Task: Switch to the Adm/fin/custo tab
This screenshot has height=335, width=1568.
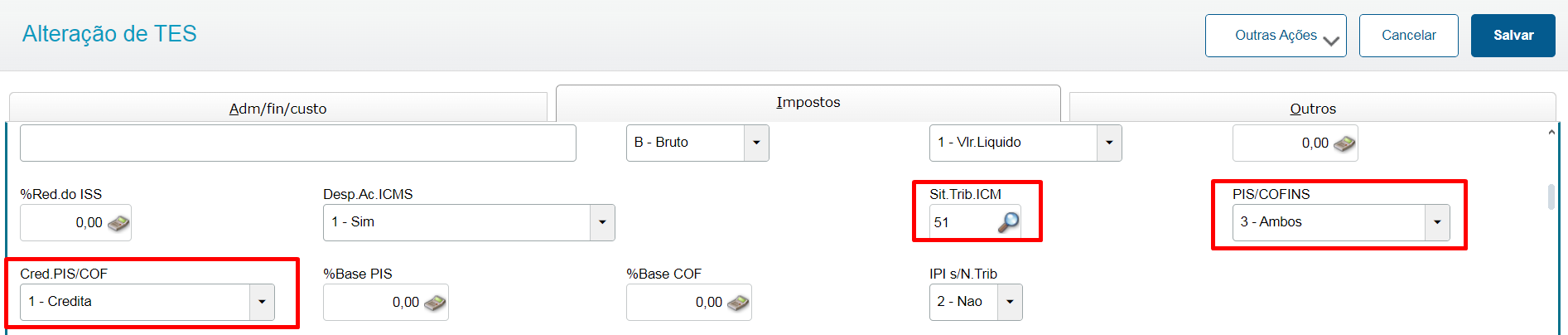Action: (278, 108)
